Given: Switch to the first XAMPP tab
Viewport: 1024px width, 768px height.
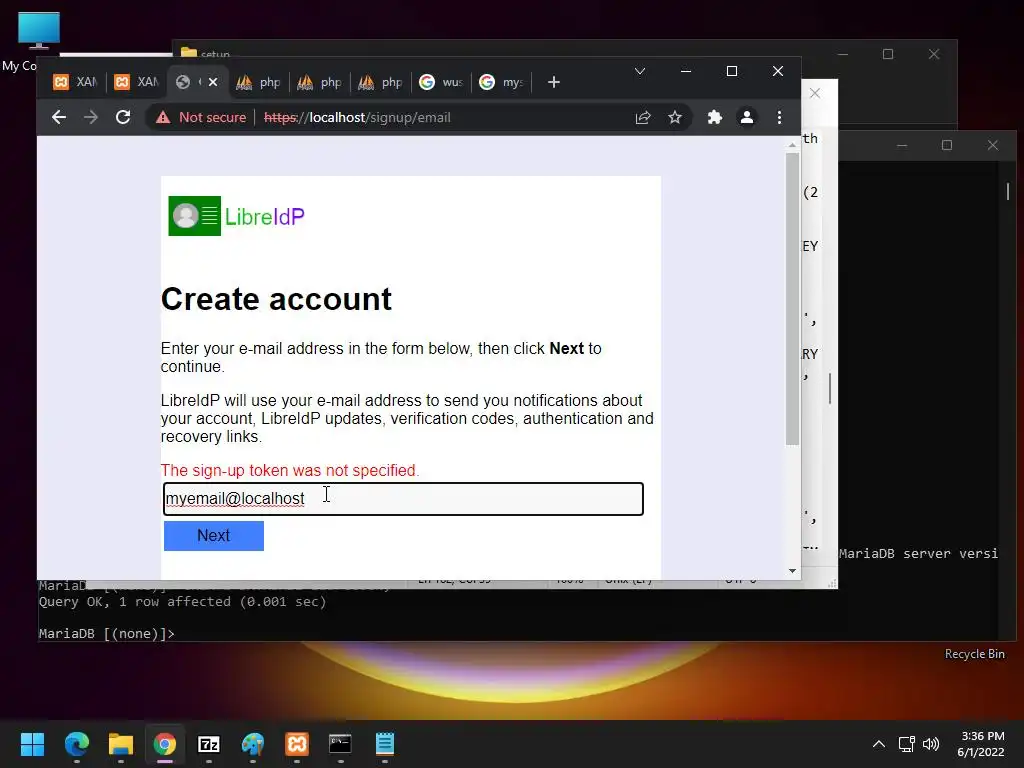Looking at the screenshot, I should (75, 82).
